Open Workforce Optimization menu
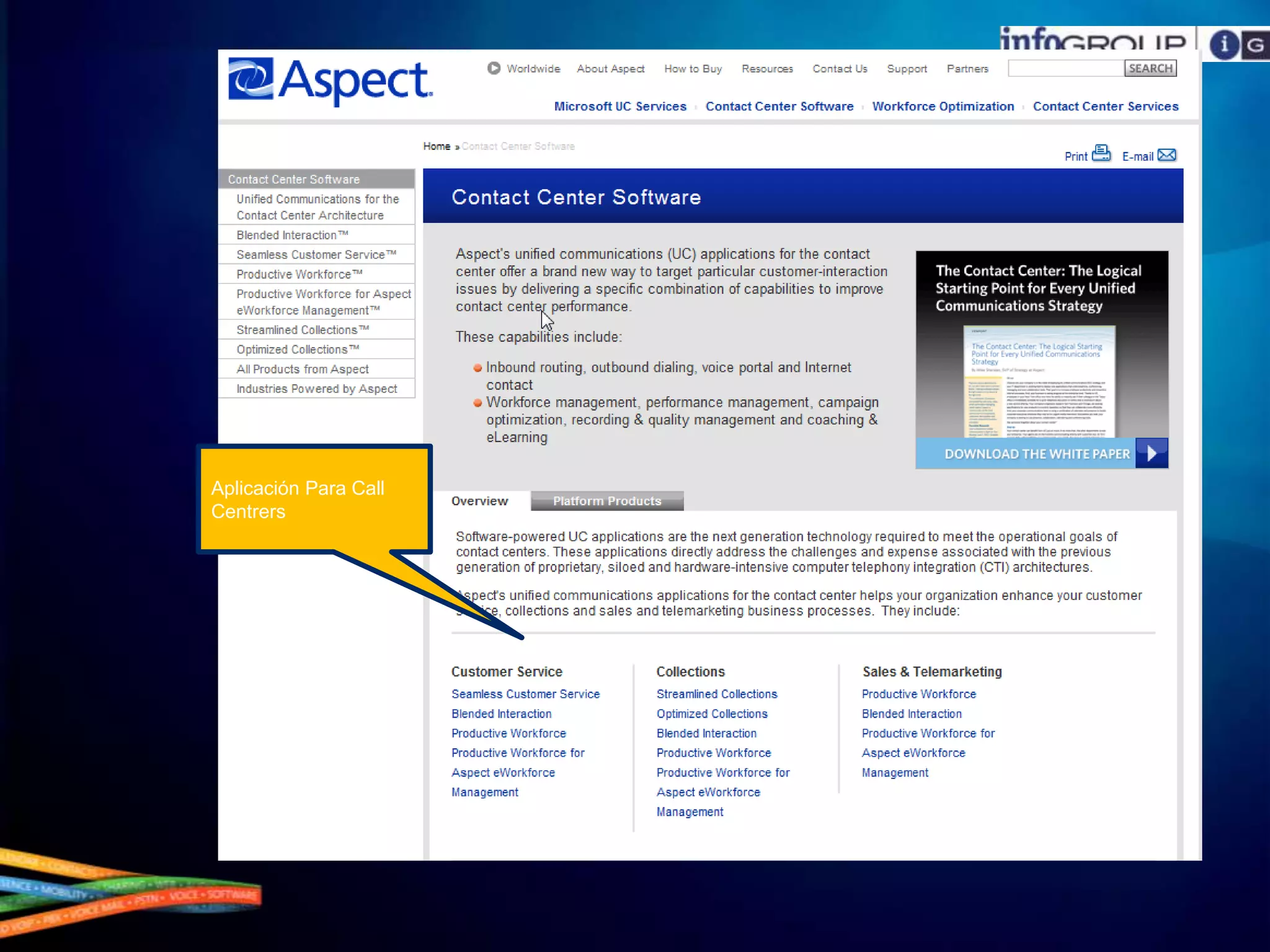The height and width of the screenshot is (952, 1270). (943, 106)
